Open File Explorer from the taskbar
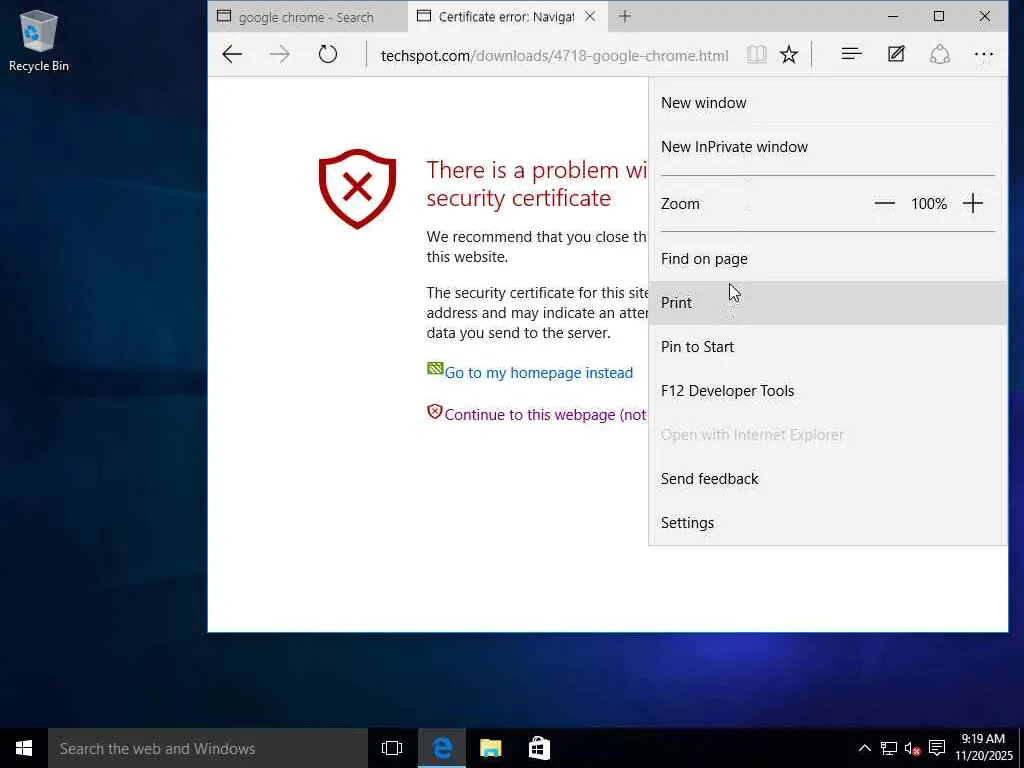Screen dimensions: 1024x768 pos(490,748)
